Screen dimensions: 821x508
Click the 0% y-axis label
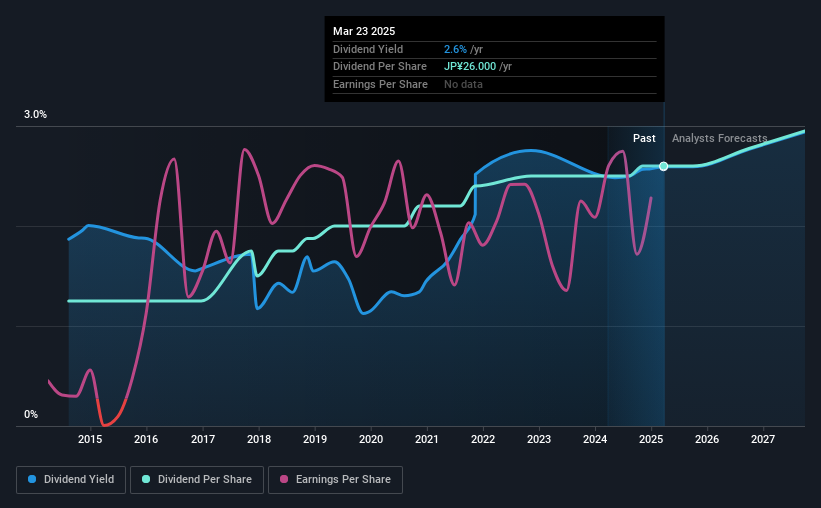[31, 414]
